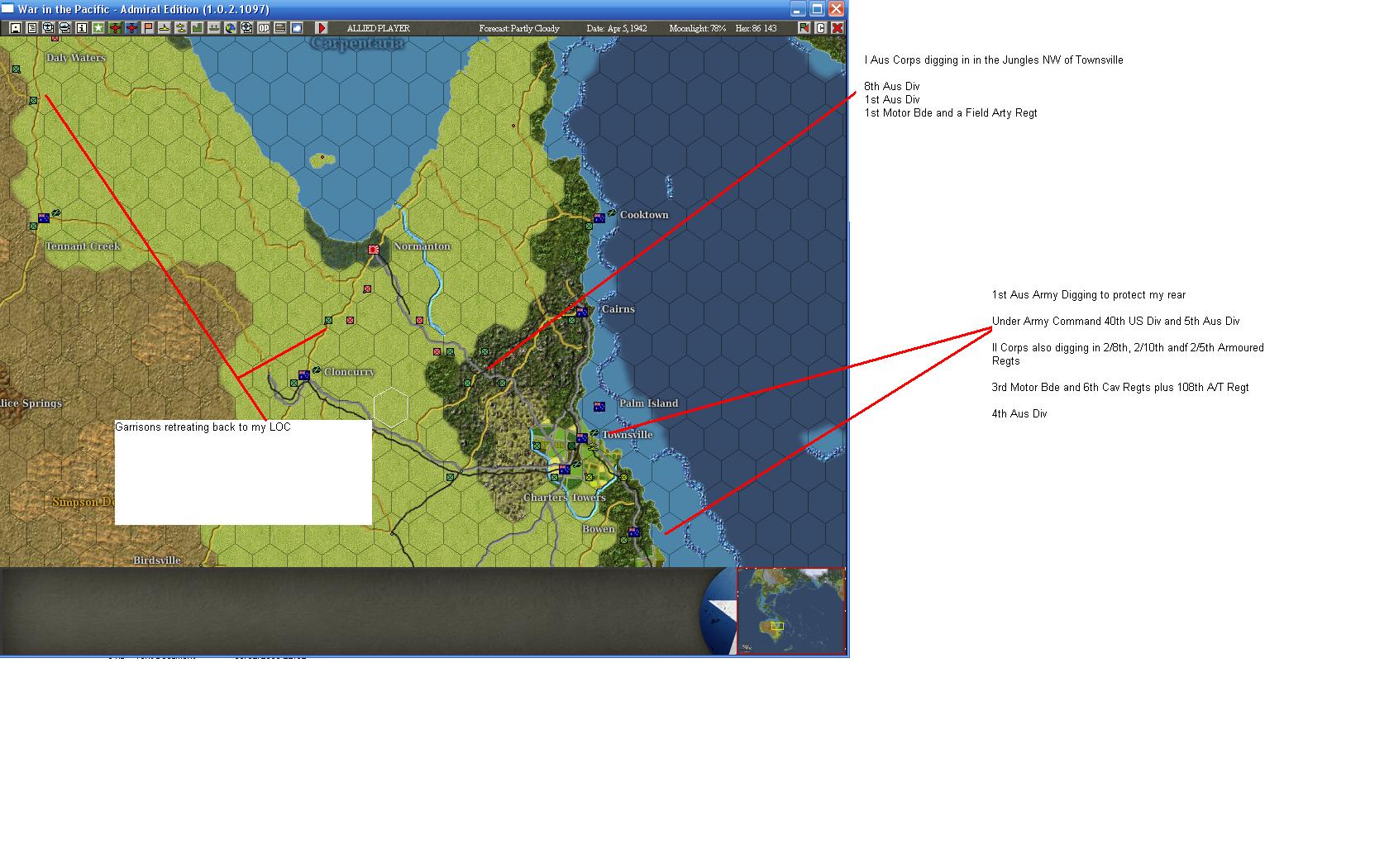
Task: Click the 'Charters Towers' map label
Action: pos(564,498)
